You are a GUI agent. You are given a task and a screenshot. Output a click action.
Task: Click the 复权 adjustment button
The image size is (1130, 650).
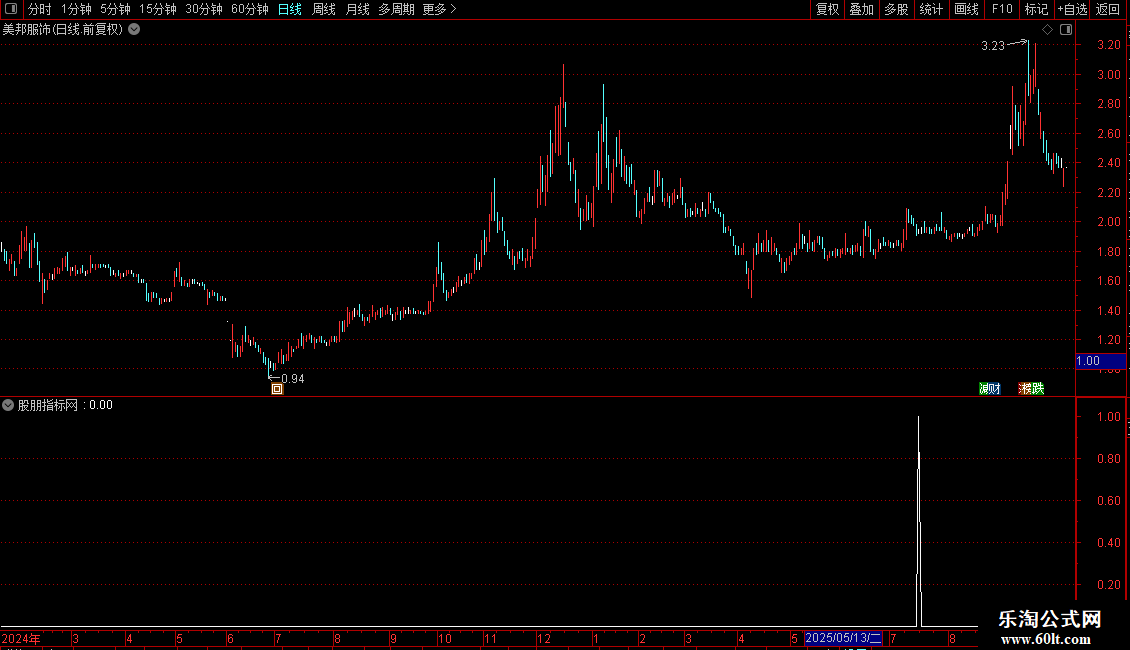[x=827, y=9]
